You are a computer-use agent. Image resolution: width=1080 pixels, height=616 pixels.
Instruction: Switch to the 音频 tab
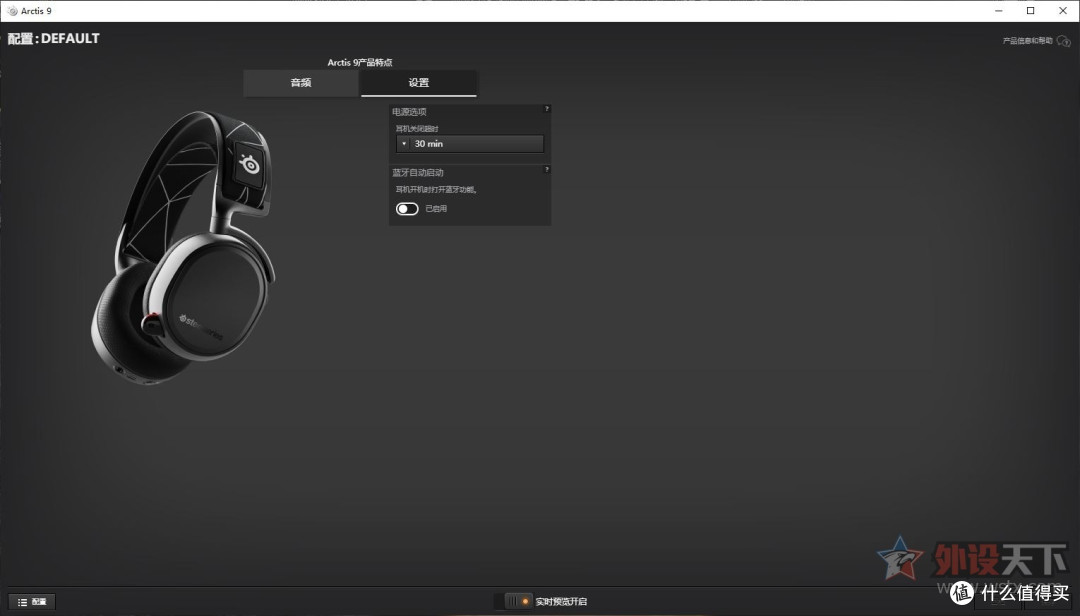coord(301,83)
